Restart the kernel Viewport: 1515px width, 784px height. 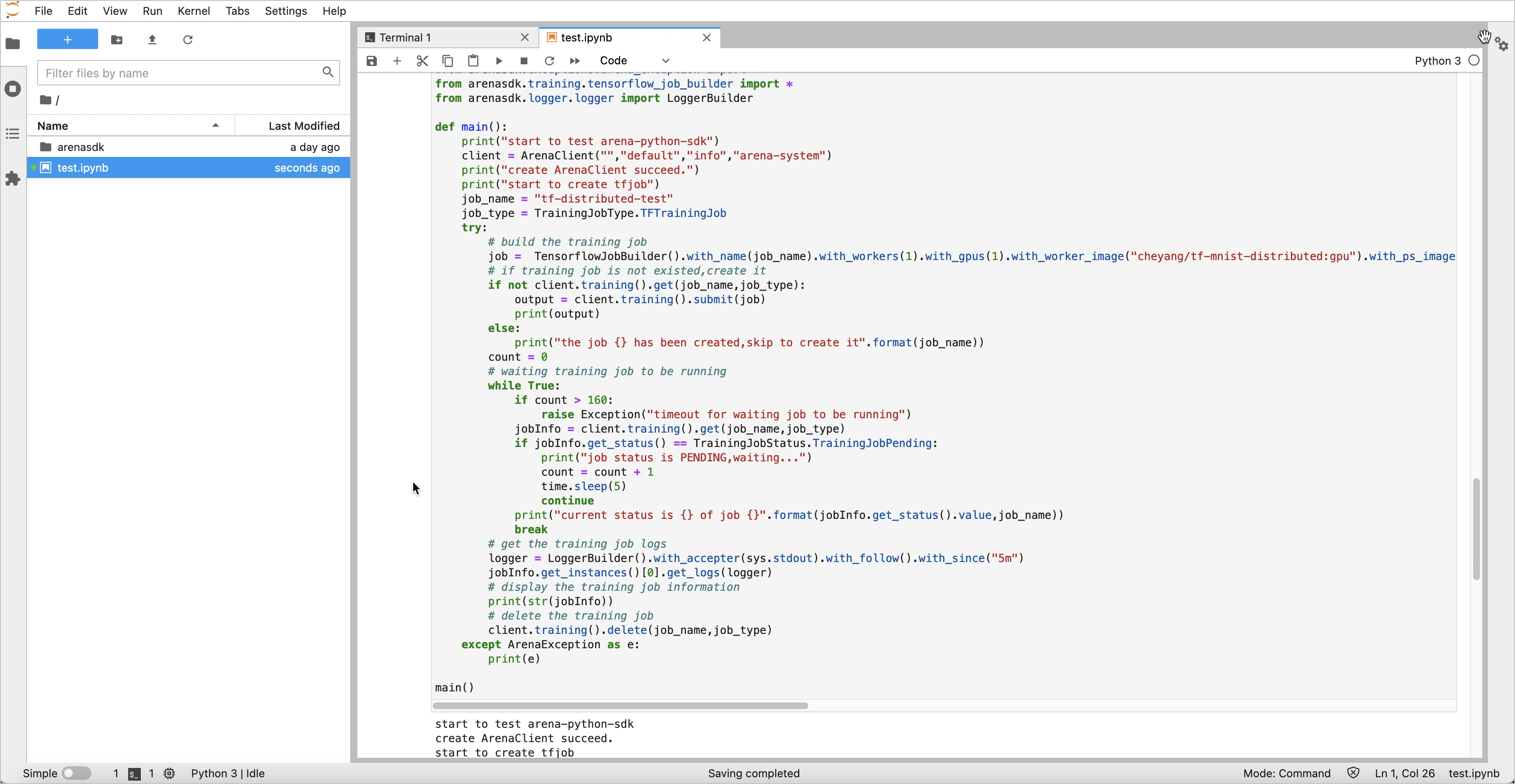click(549, 60)
